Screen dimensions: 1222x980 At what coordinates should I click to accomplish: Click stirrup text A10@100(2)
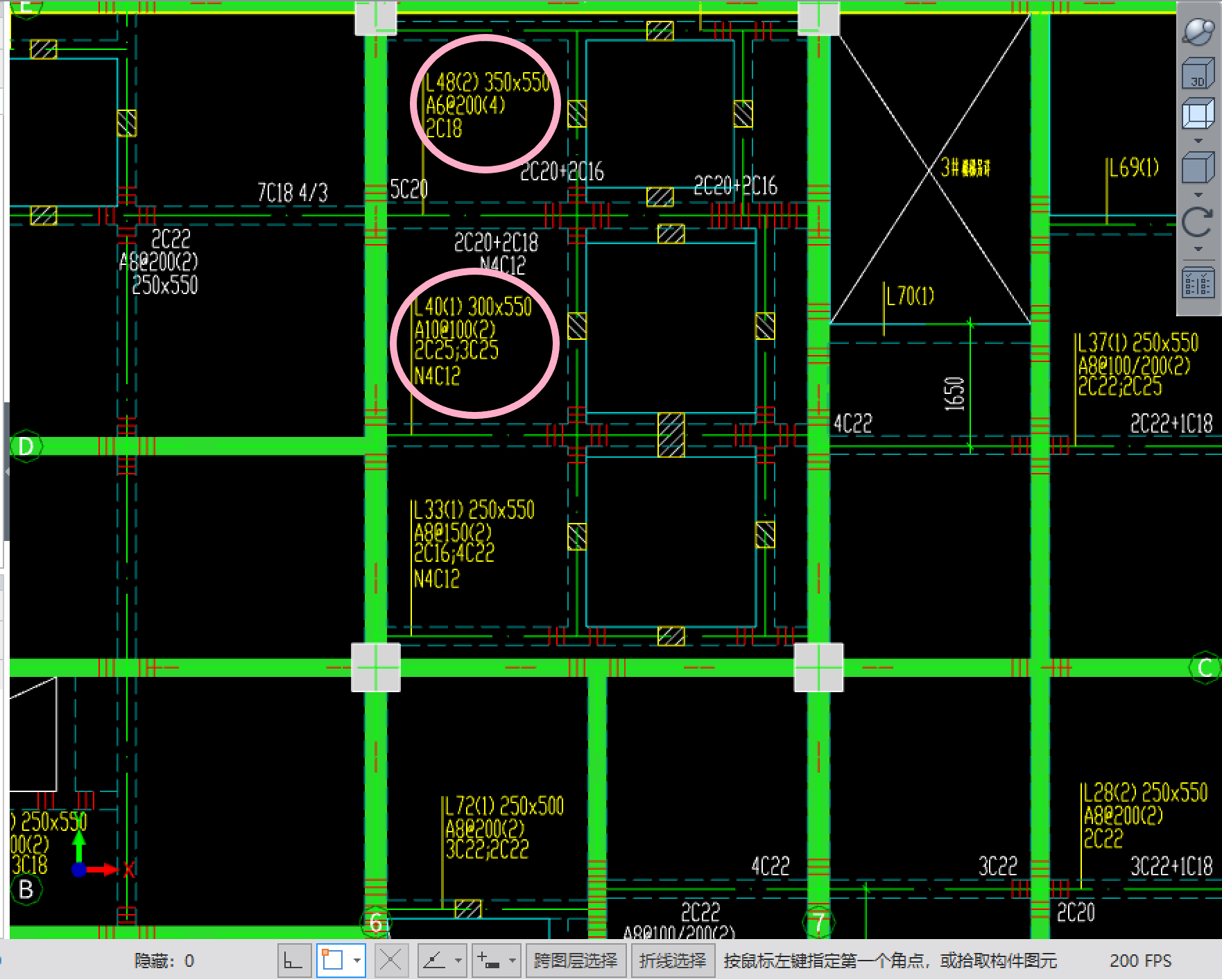click(455, 329)
